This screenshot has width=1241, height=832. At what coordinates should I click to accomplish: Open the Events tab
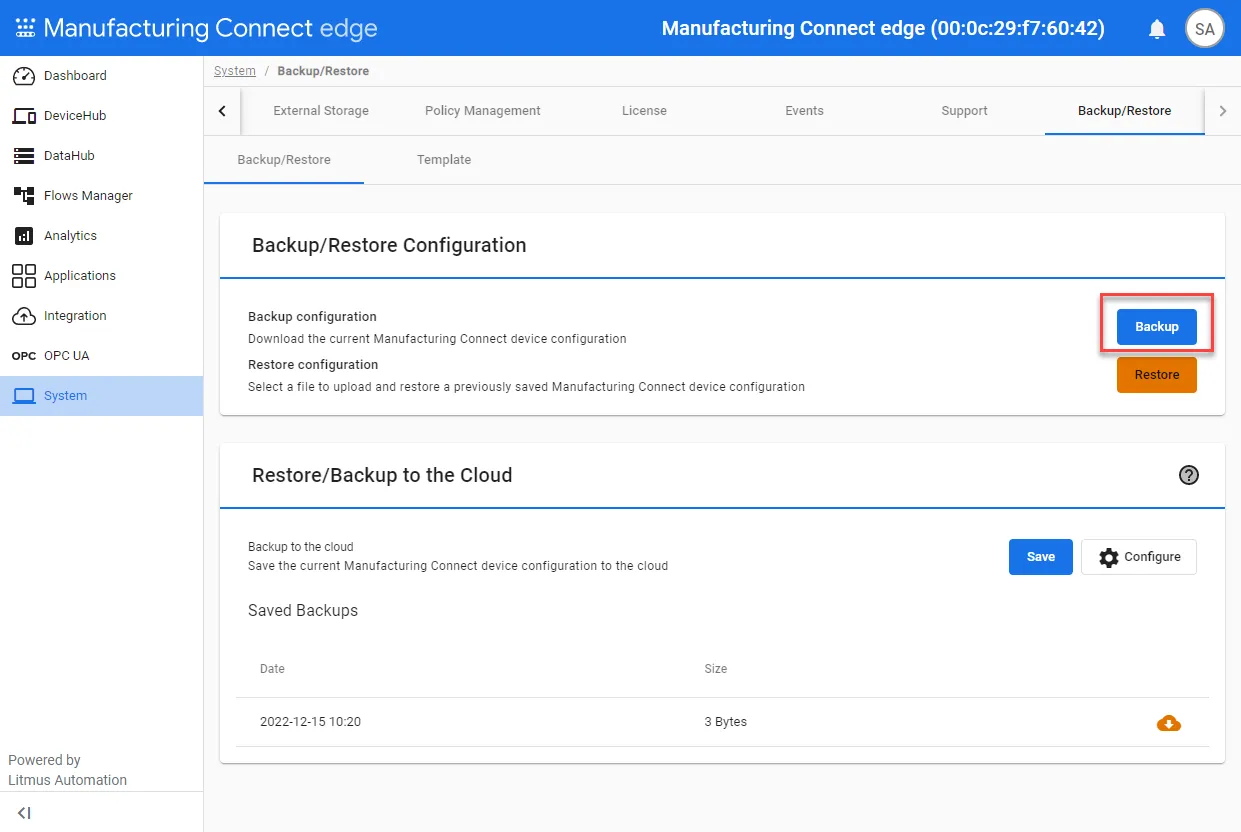pyautogui.click(x=804, y=111)
